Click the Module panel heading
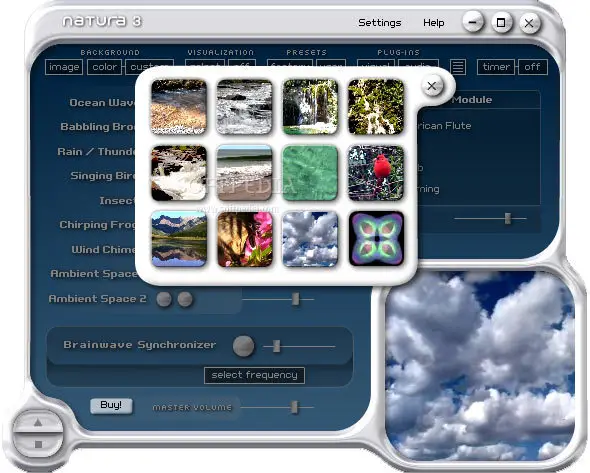 (x=472, y=100)
